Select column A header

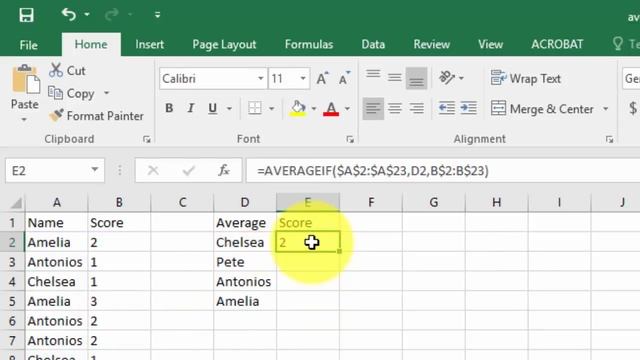[x=57, y=202]
